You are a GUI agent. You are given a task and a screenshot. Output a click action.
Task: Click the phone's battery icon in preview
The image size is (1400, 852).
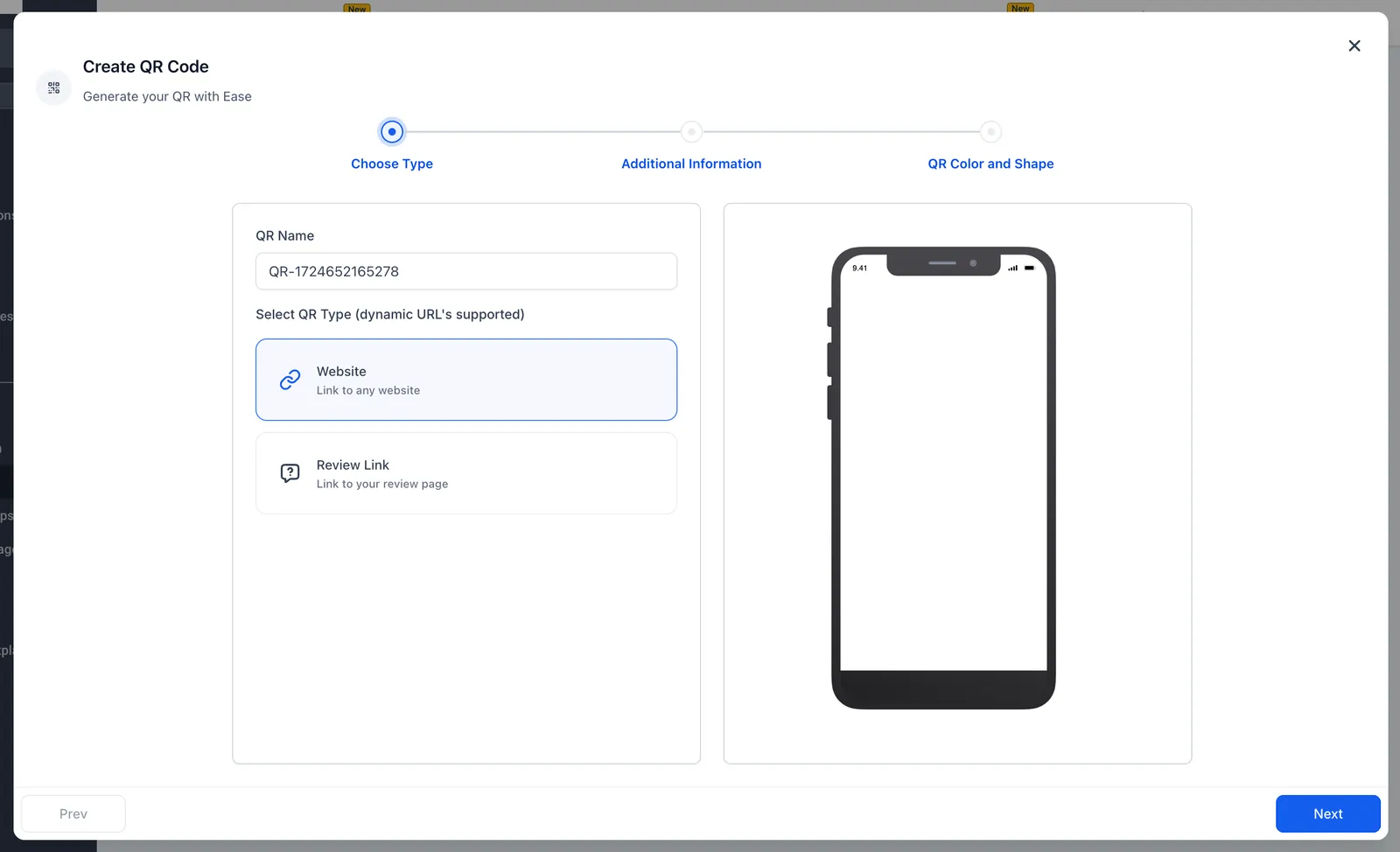(1029, 268)
